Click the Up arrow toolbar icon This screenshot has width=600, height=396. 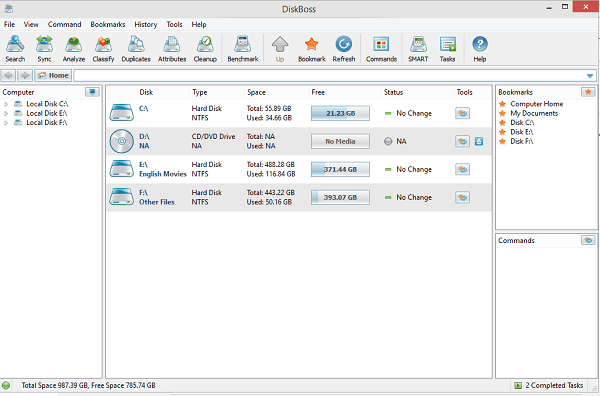pyautogui.click(x=280, y=49)
